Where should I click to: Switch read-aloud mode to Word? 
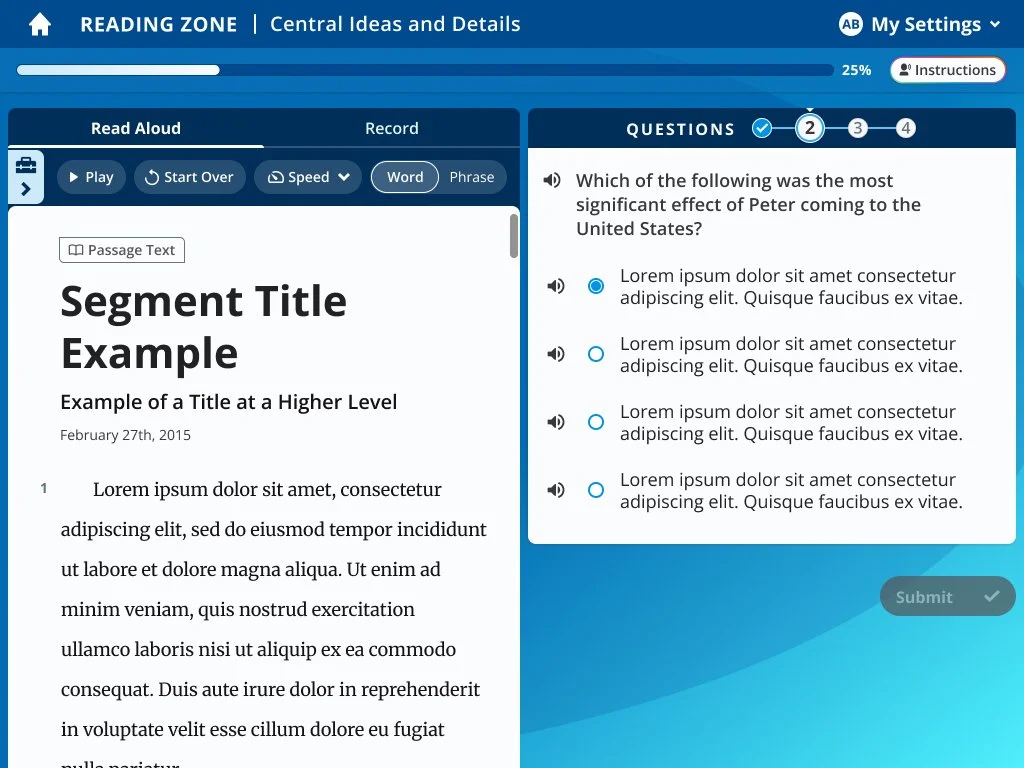pos(405,177)
